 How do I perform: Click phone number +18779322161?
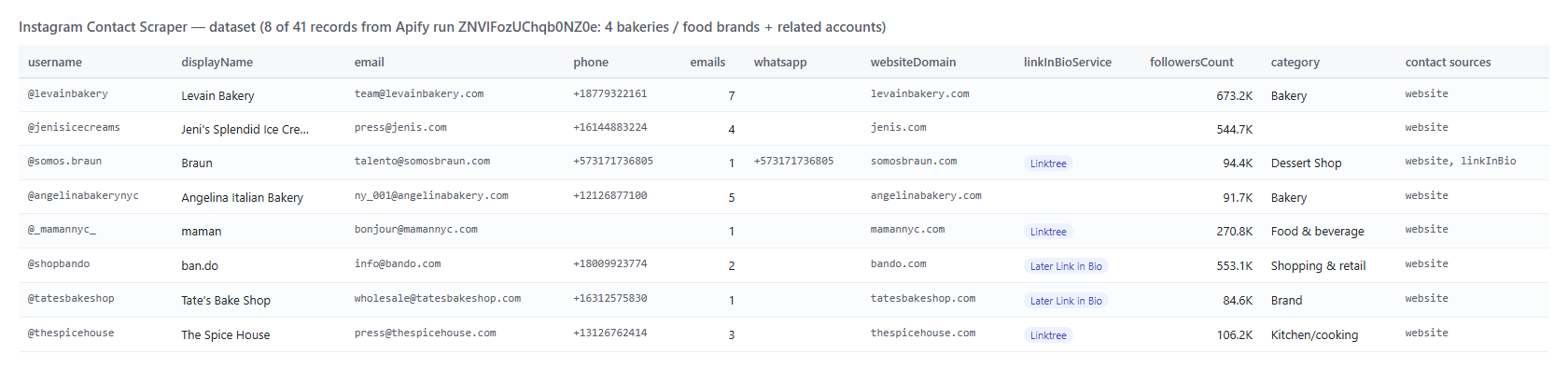(x=610, y=94)
